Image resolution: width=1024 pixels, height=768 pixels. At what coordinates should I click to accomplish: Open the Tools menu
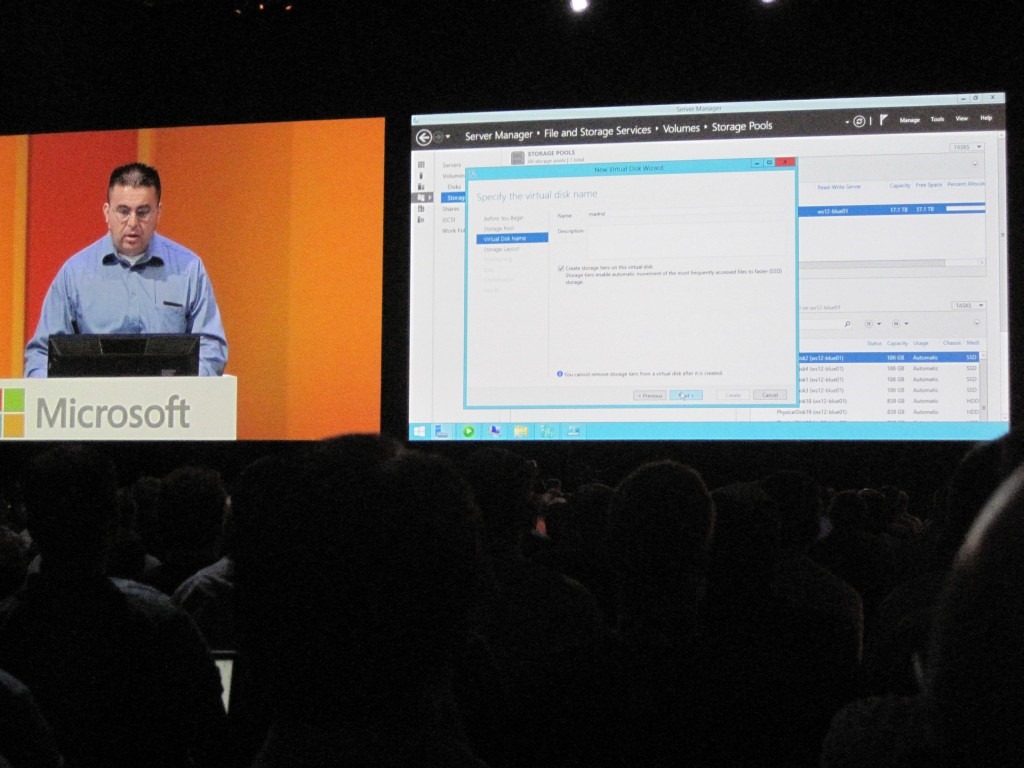point(937,120)
